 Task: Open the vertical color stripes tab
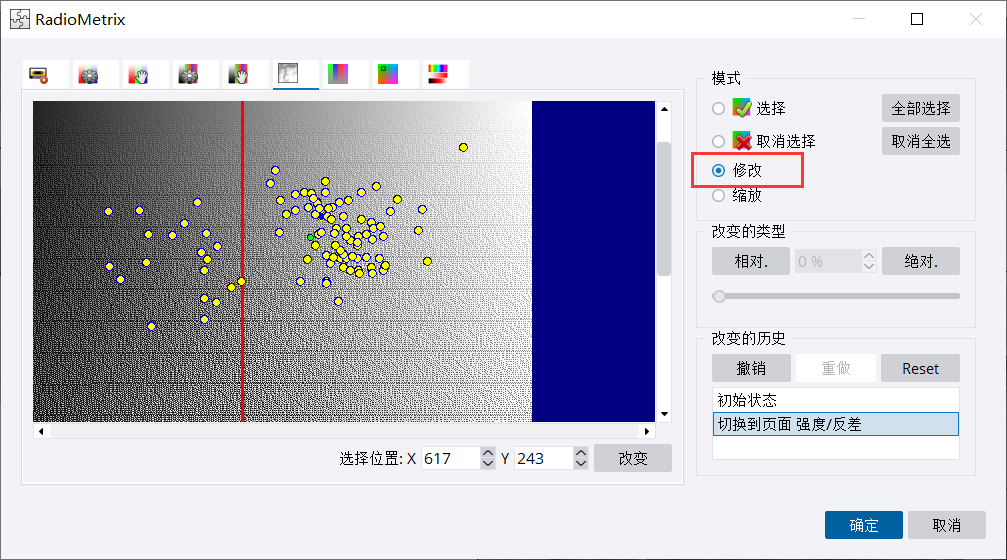(338, 74)
